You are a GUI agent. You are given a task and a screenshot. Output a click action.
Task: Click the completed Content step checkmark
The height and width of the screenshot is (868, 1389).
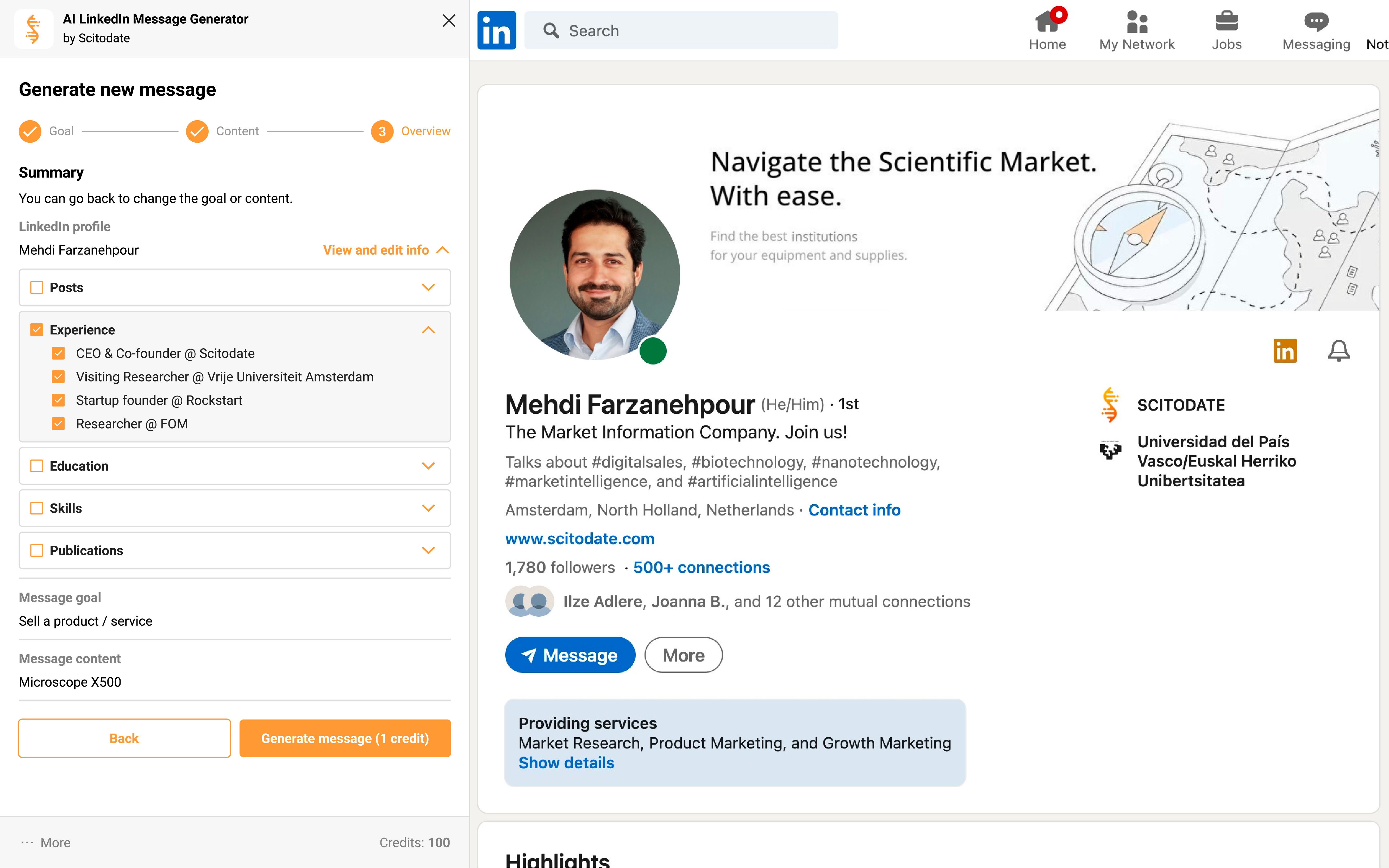tap(197, 131)
